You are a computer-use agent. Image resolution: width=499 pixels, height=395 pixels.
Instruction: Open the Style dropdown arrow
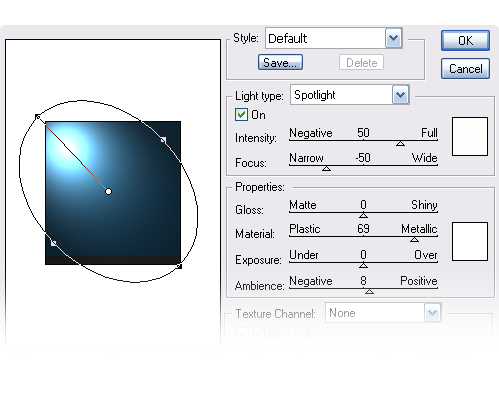pos(394,38)
